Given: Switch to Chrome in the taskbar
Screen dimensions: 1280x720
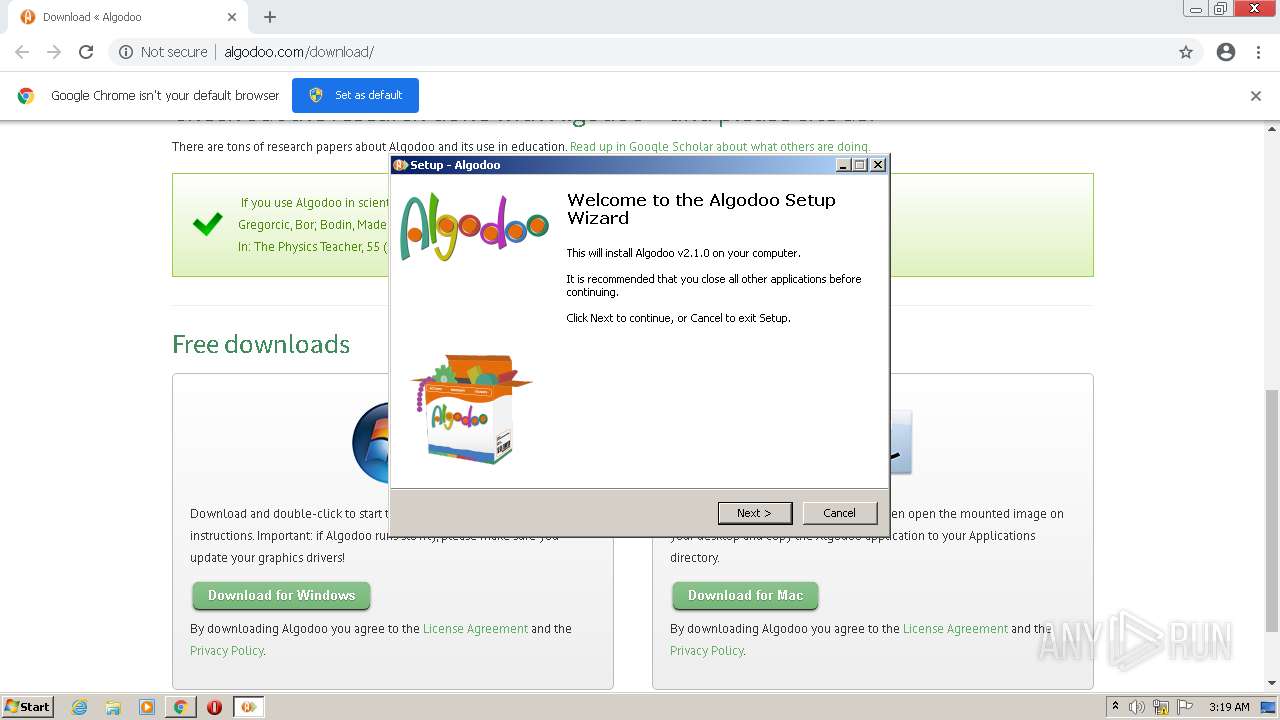Looking at the screenshot, I should [180, 707].
